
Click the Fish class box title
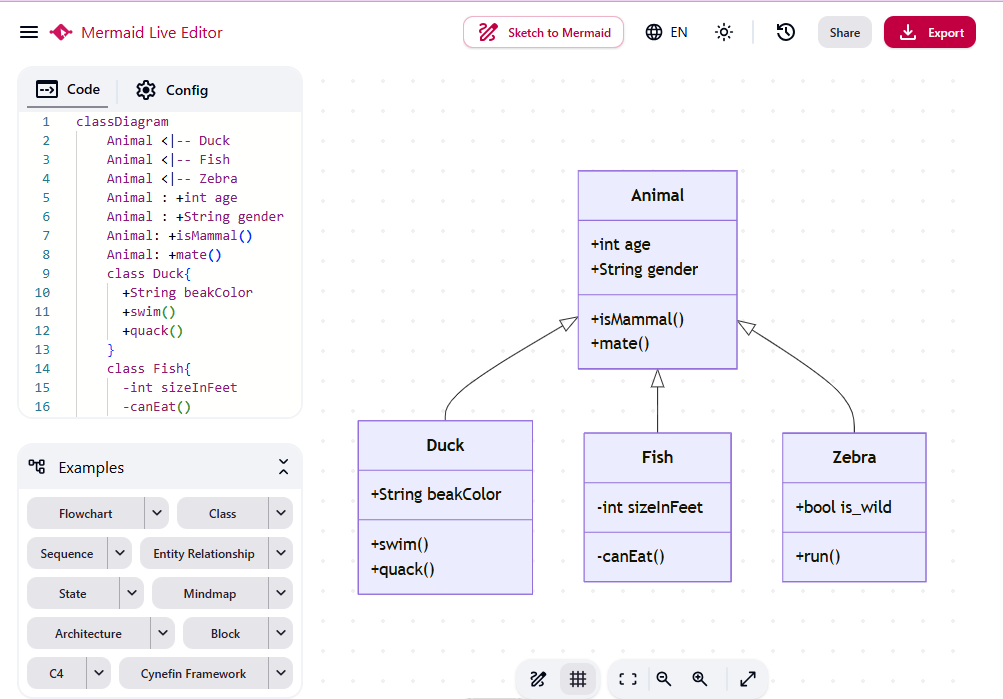[657, 457]
